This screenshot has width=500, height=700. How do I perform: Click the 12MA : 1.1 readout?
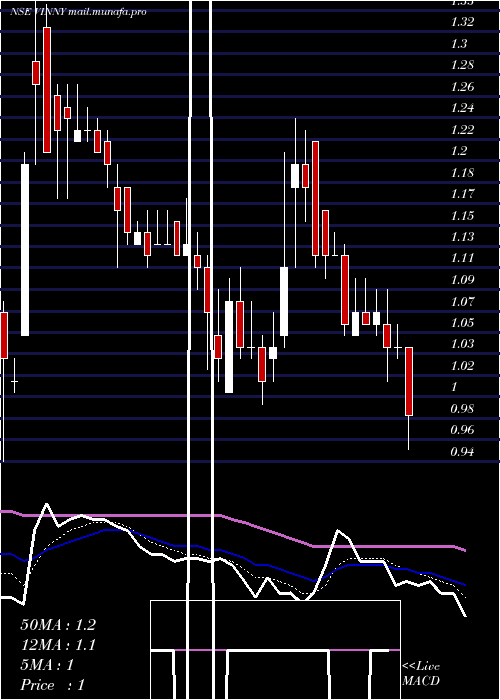pyautogui.click(x=58, y=645)
